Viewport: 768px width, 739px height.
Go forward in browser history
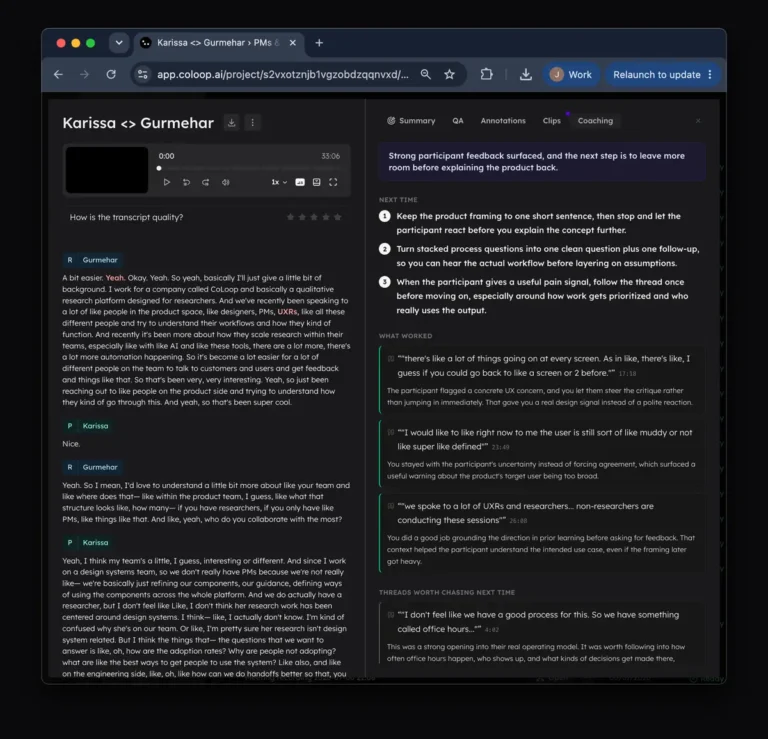point(84,74)
